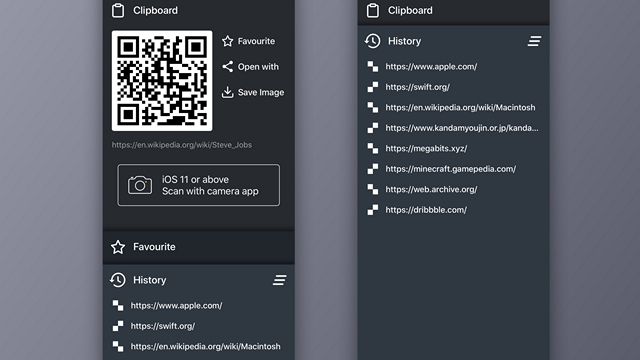Click the QR icon beside apple.com in the right panel
640x360 pixels.
373,66
